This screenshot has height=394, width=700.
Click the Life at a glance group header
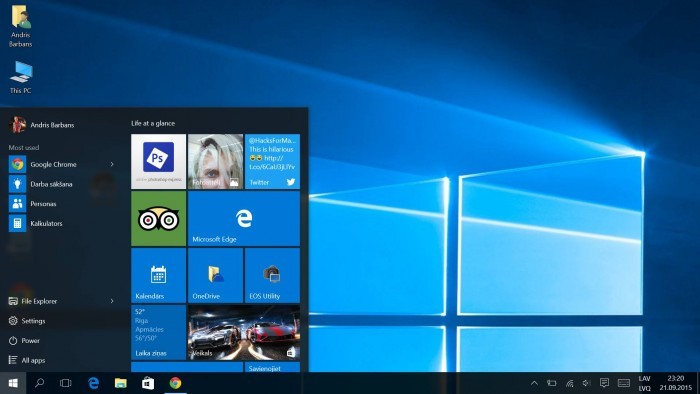153,123
